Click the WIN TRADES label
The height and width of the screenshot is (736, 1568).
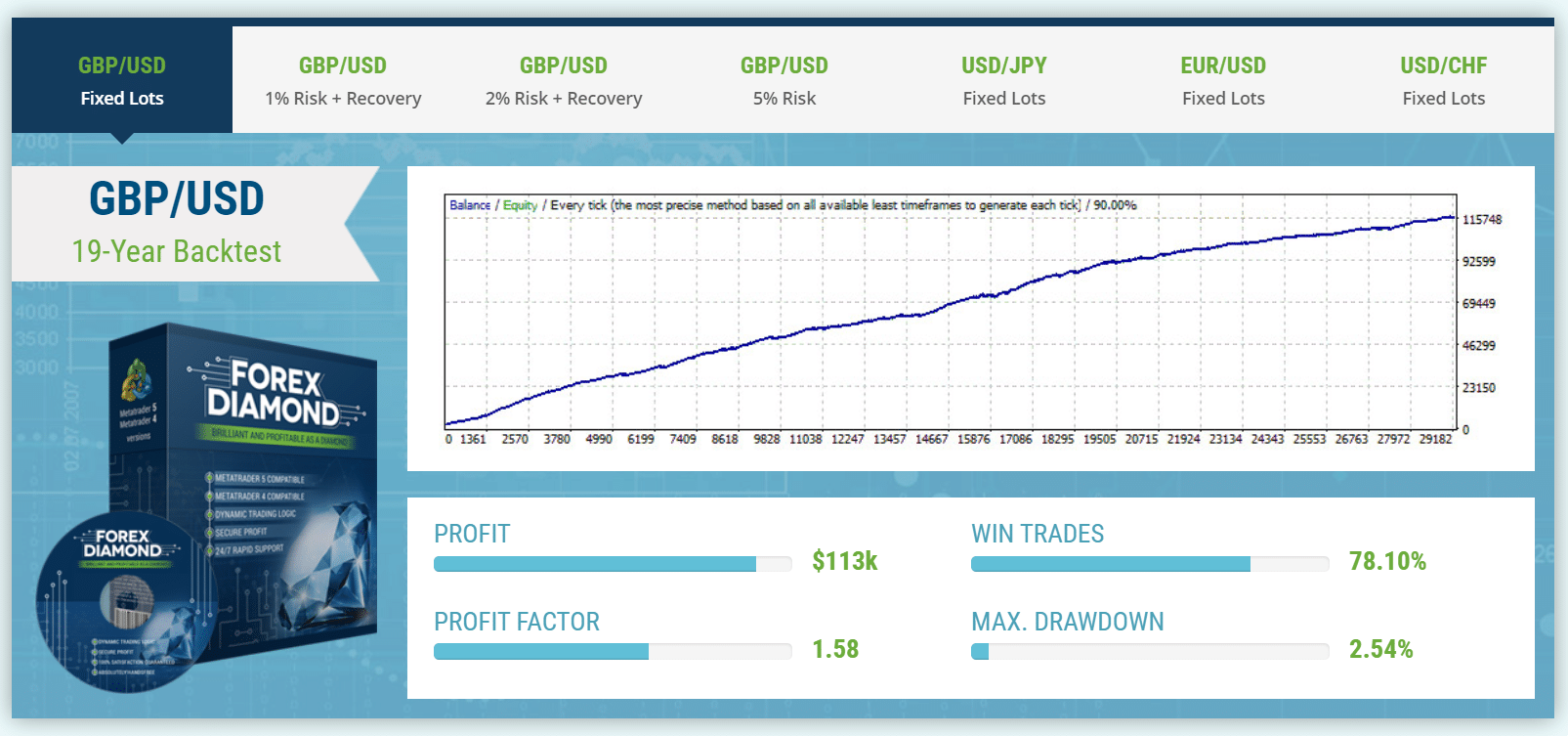tap(1038, 534)
